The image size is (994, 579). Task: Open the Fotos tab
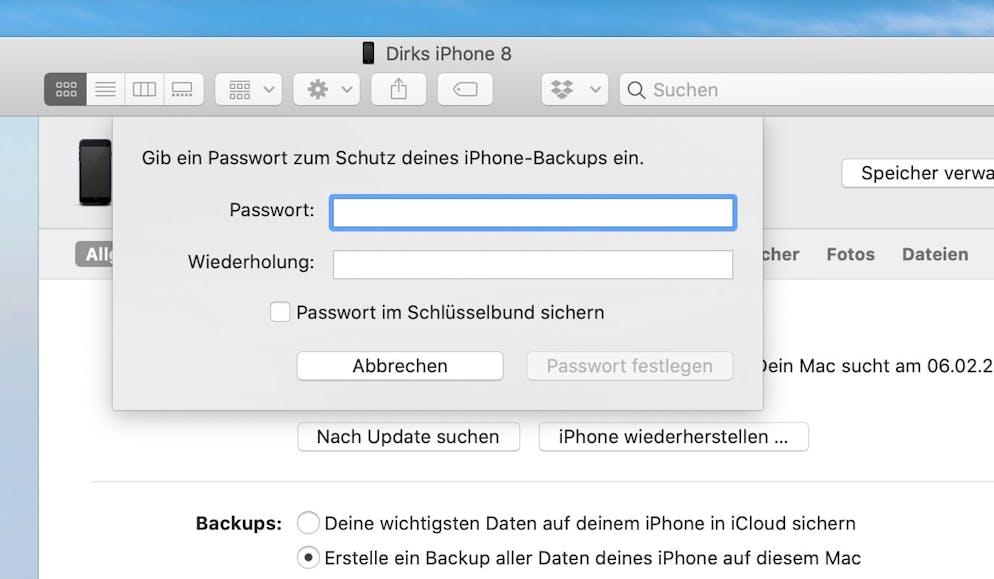[x=851, y=254]
